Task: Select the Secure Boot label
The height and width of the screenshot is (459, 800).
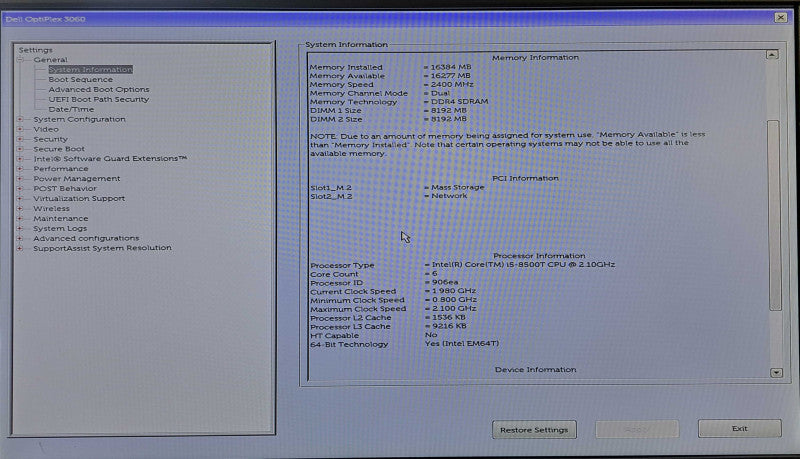Action: point(59,149)
